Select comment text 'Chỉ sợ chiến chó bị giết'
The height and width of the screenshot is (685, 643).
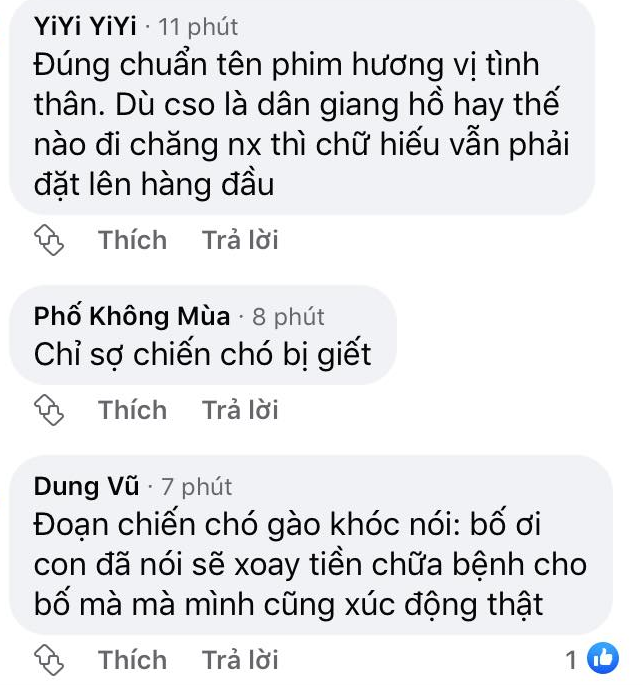(x=203, y=354)
